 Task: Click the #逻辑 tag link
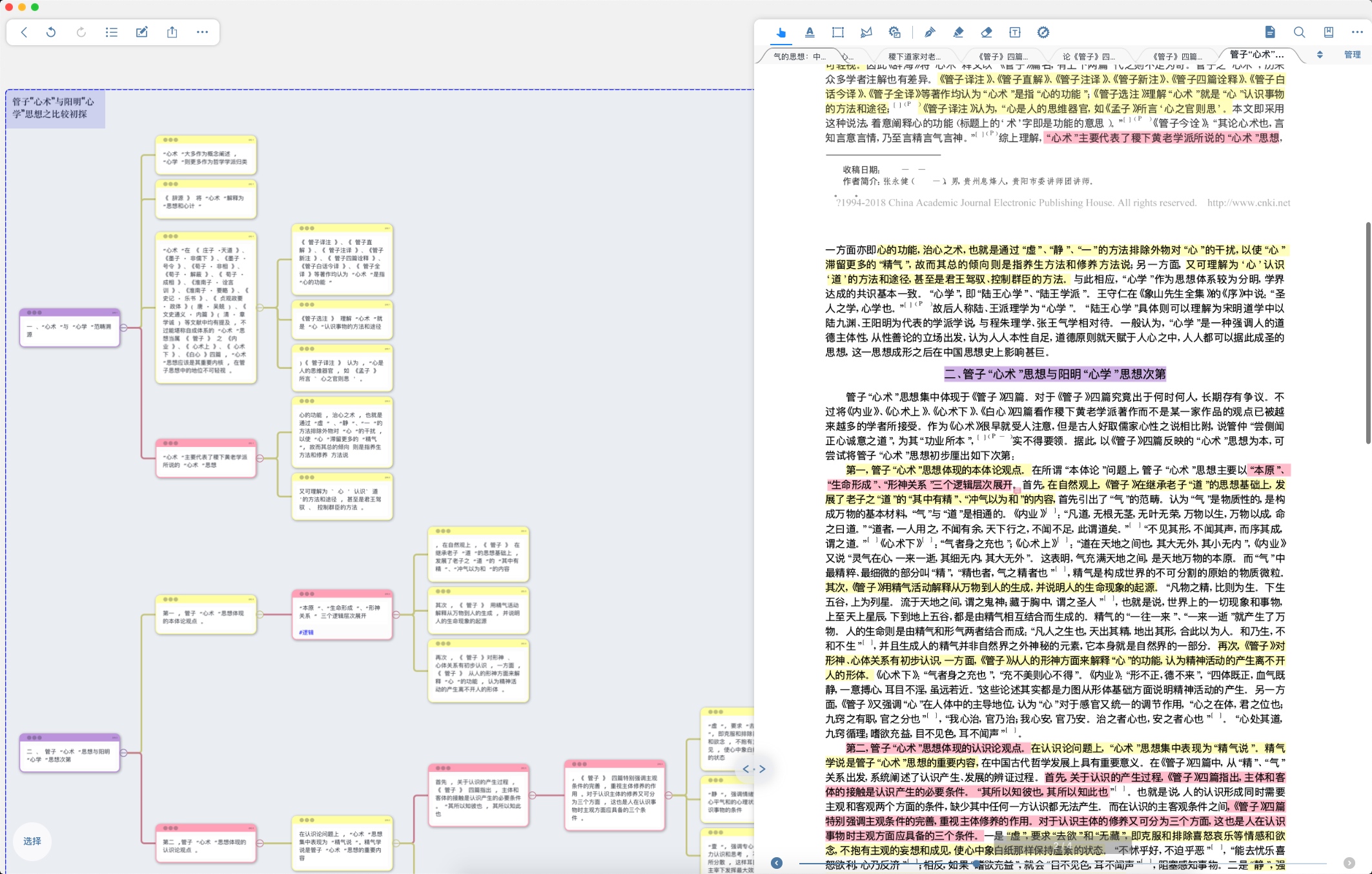306,632
